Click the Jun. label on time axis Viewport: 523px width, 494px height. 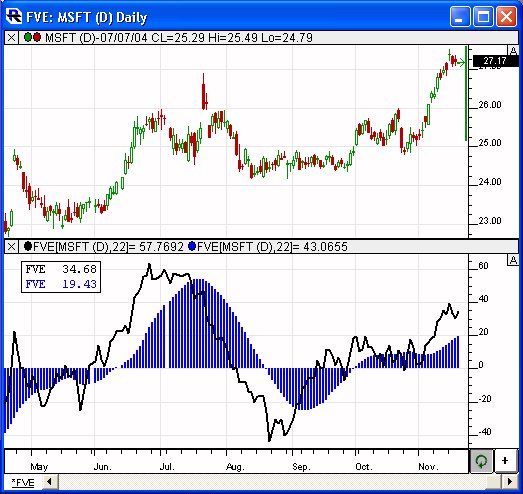pos(102,466)
